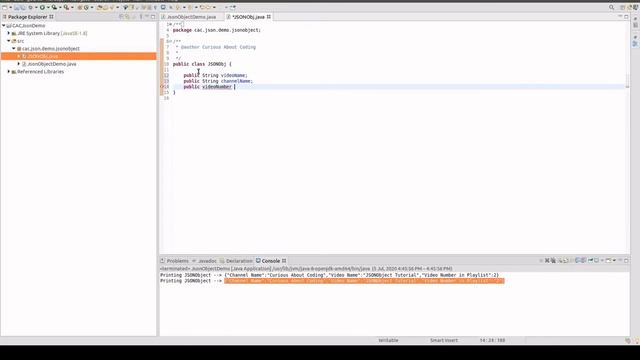
Task: Click the Coverage launch toolbar icon
Action: coord(54,7)
